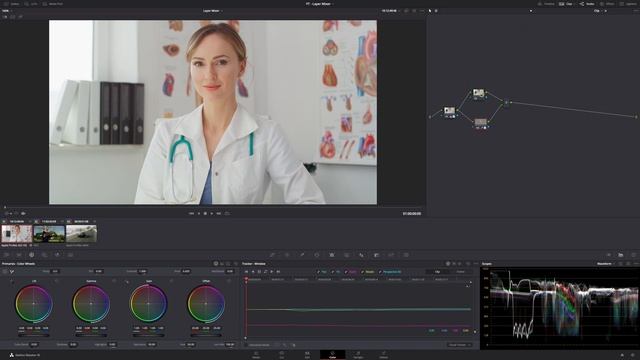The width and height of the screenshot is (640, 360).
Task: Open the 3D palette icon
Action: point(406,255)
